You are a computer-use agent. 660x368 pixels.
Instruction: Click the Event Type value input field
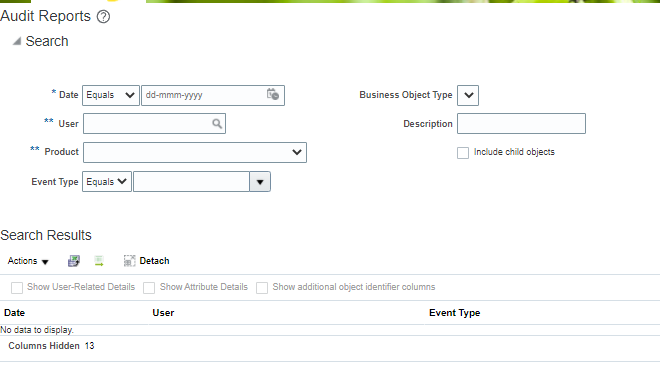point(192,181)
